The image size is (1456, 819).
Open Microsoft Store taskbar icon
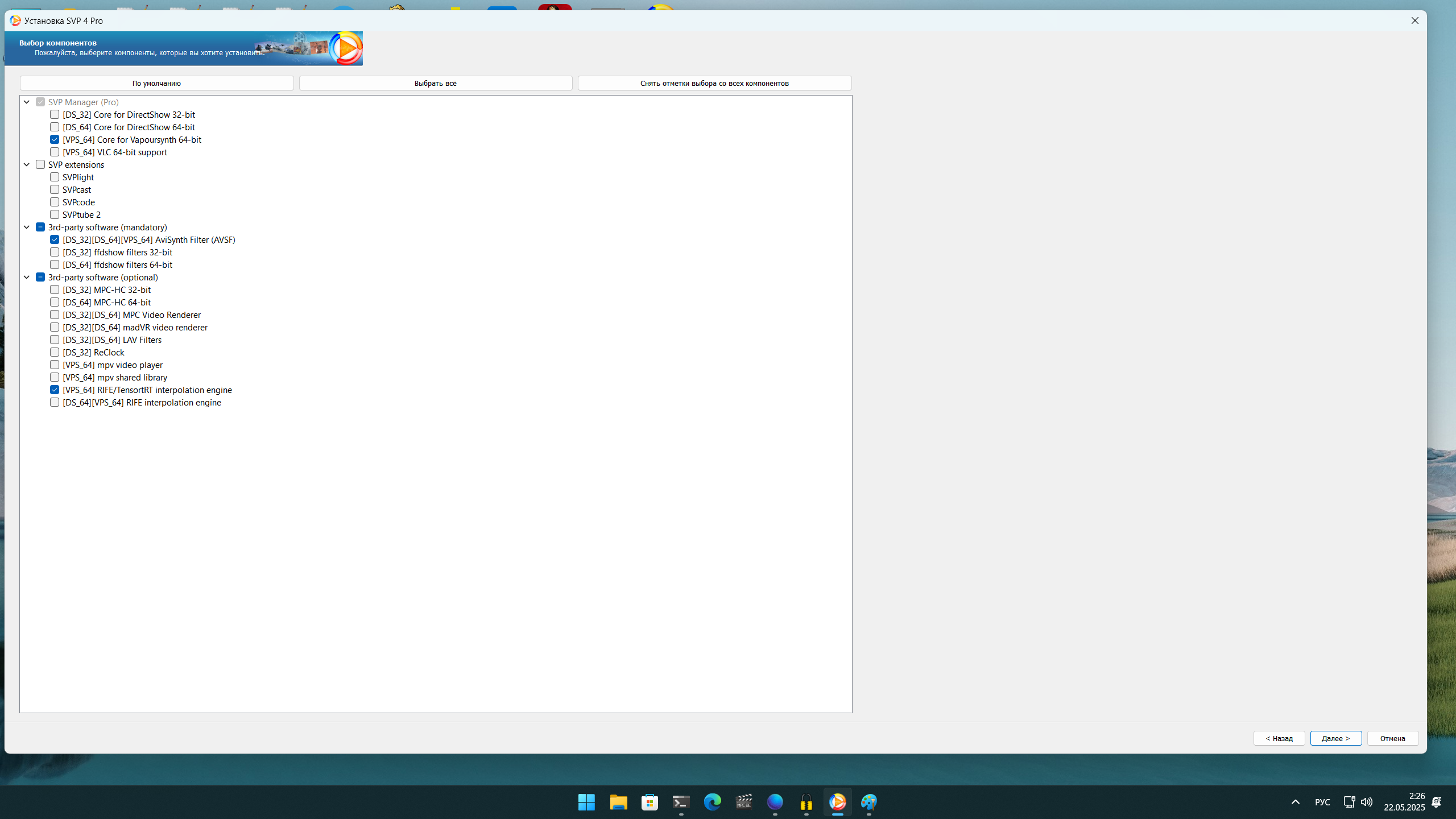coord(650,802)
